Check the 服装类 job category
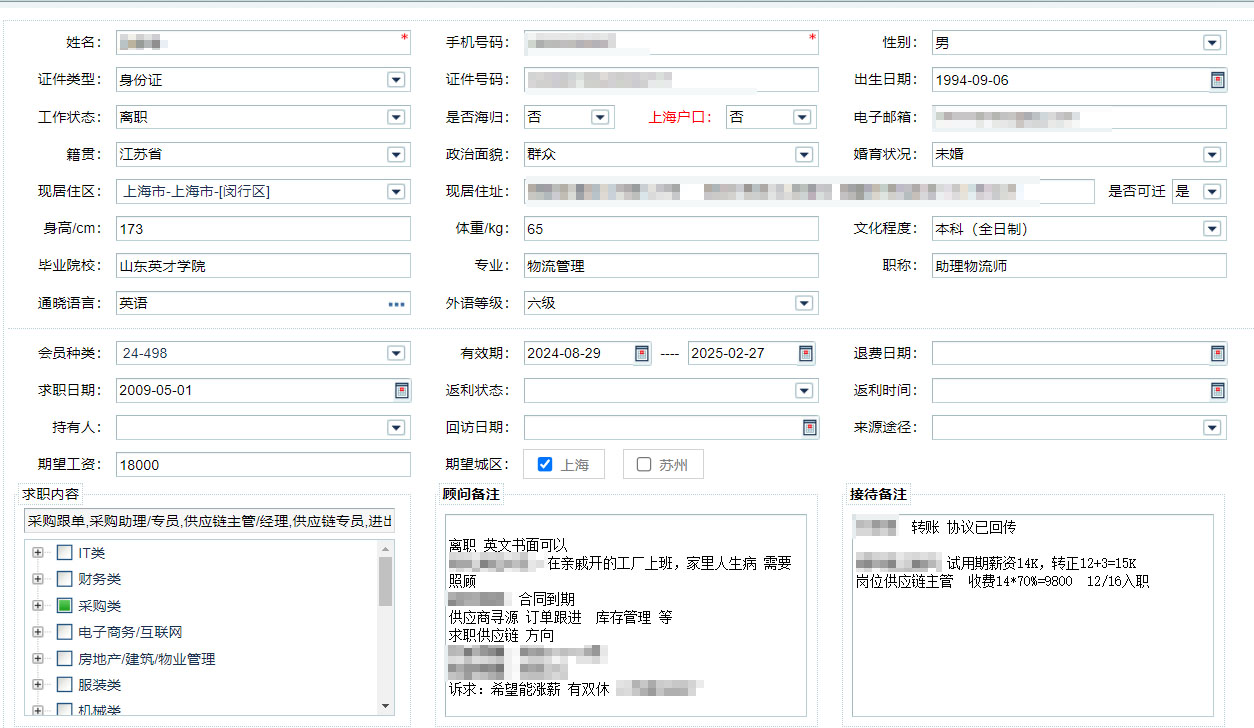This screenshot has width=1254, height=728. coord(64,685)
